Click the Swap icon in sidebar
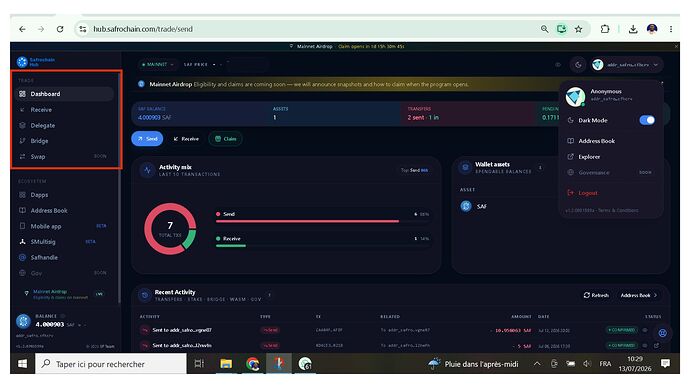This screenshot has width=690, height=388. tap(22, 157)
